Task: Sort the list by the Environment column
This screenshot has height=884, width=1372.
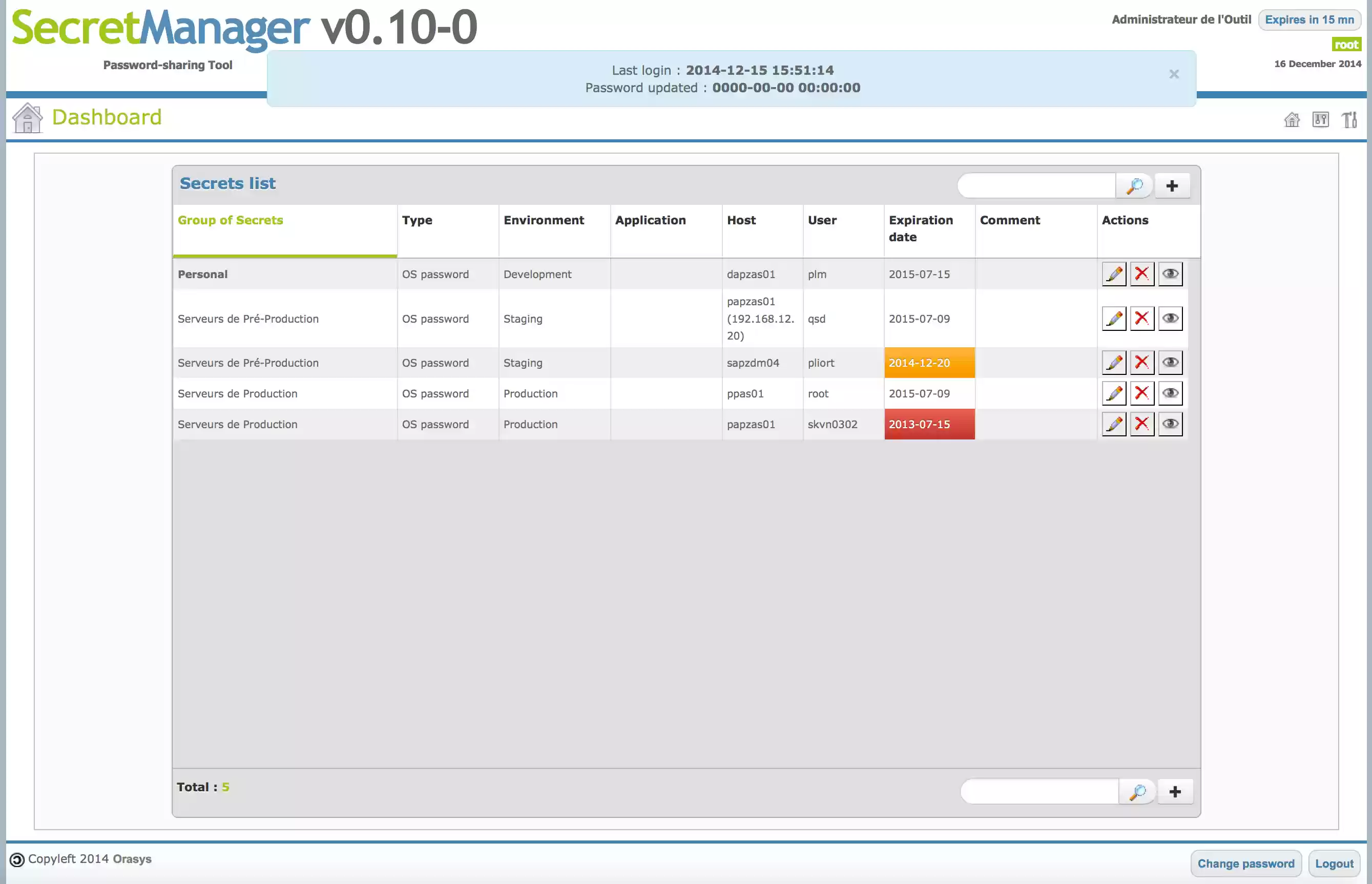Action: click(x=543, y=220)
